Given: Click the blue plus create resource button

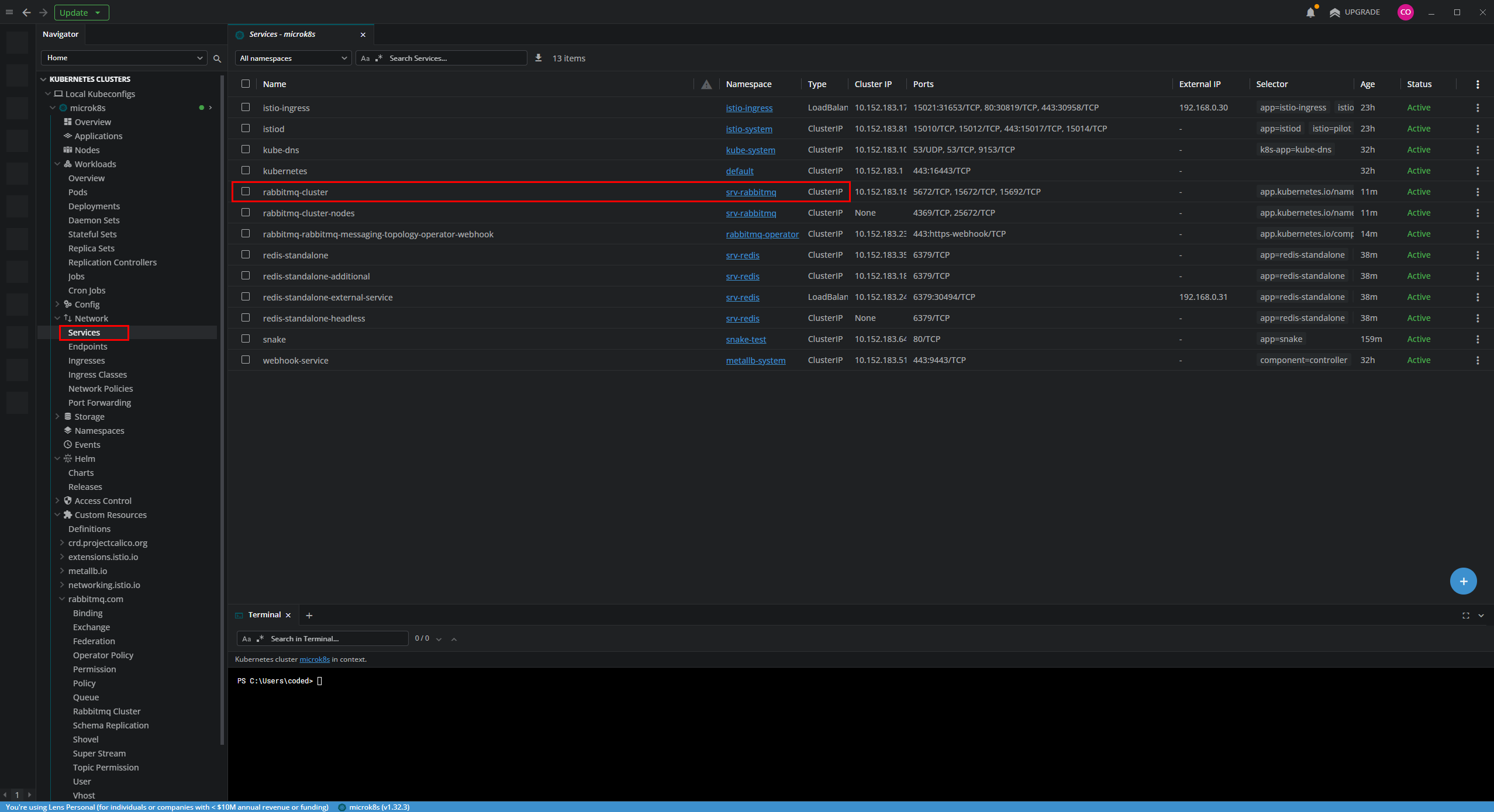Looking at the screenshot, I should (x=1463, y=581).
